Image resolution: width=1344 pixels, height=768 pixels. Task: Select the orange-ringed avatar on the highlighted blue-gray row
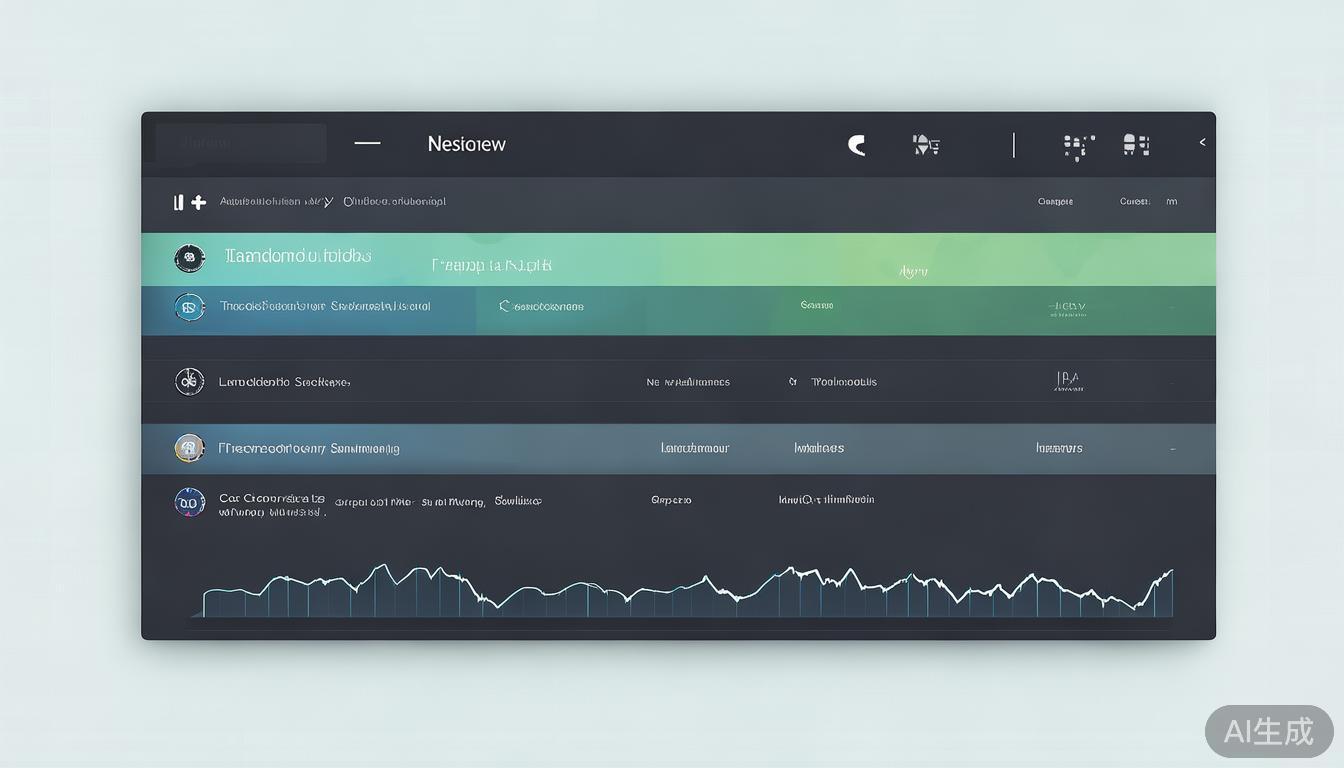click(189, 448)
